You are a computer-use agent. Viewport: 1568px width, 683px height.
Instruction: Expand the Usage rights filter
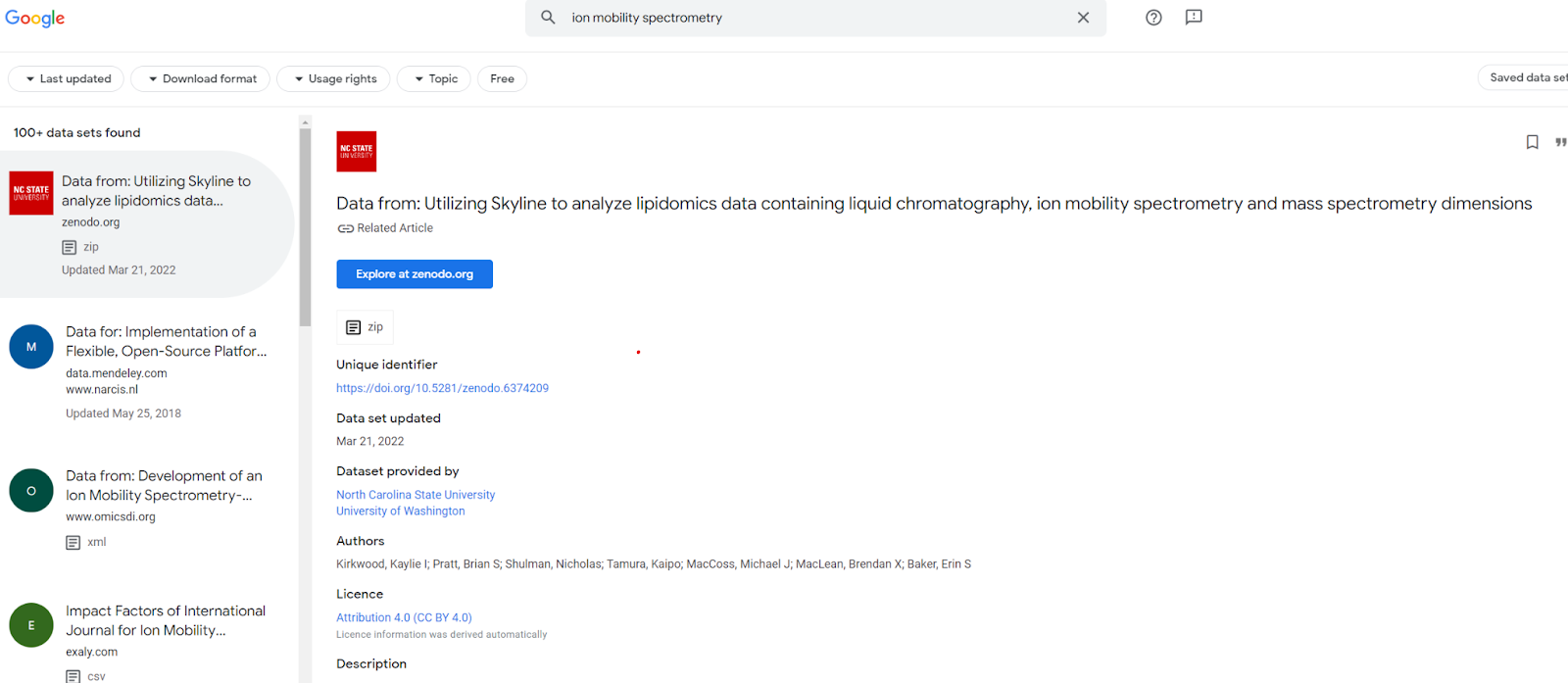(333, 78)
